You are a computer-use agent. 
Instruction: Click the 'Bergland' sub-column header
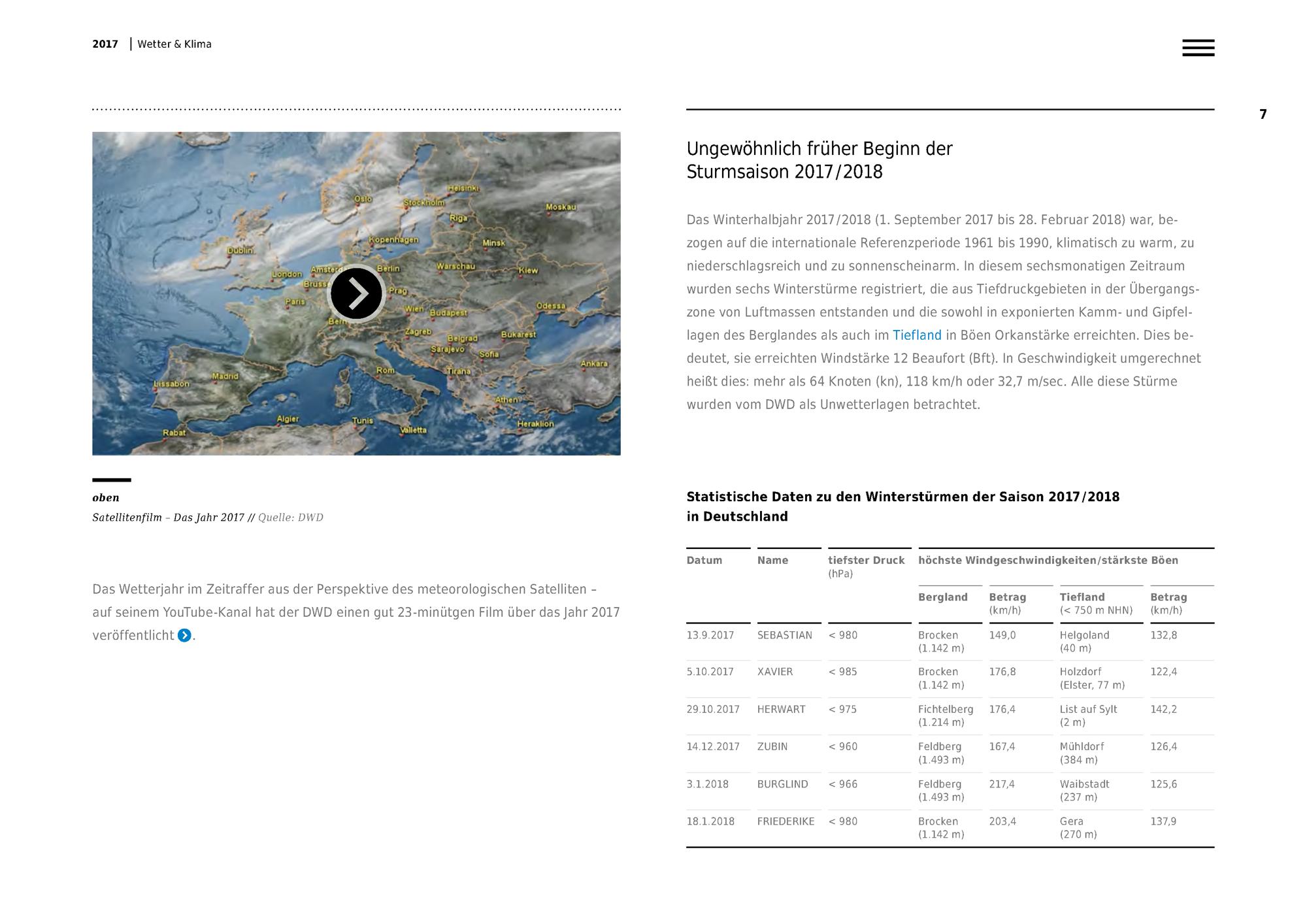[x=942, y=597]
